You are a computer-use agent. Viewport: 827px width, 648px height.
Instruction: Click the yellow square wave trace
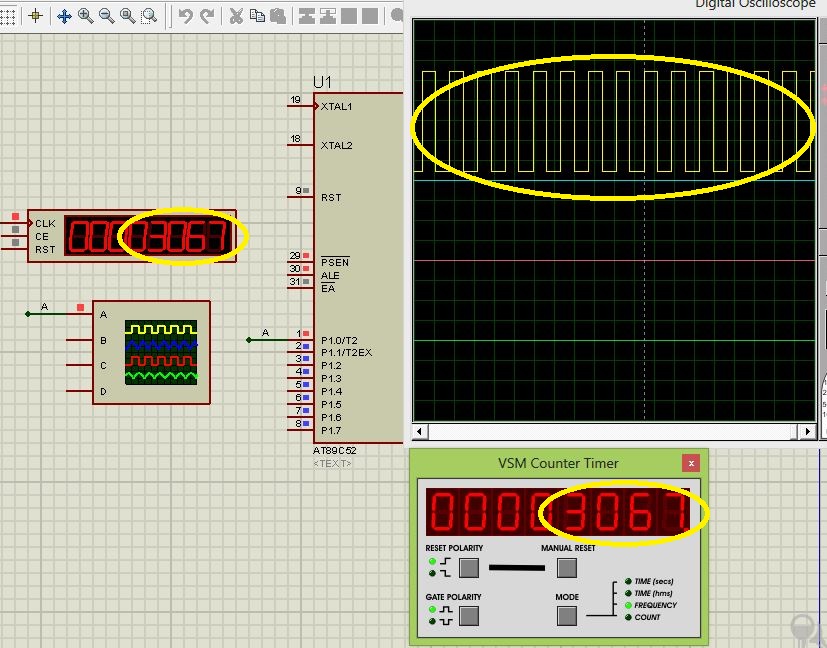tap(614, 122)
